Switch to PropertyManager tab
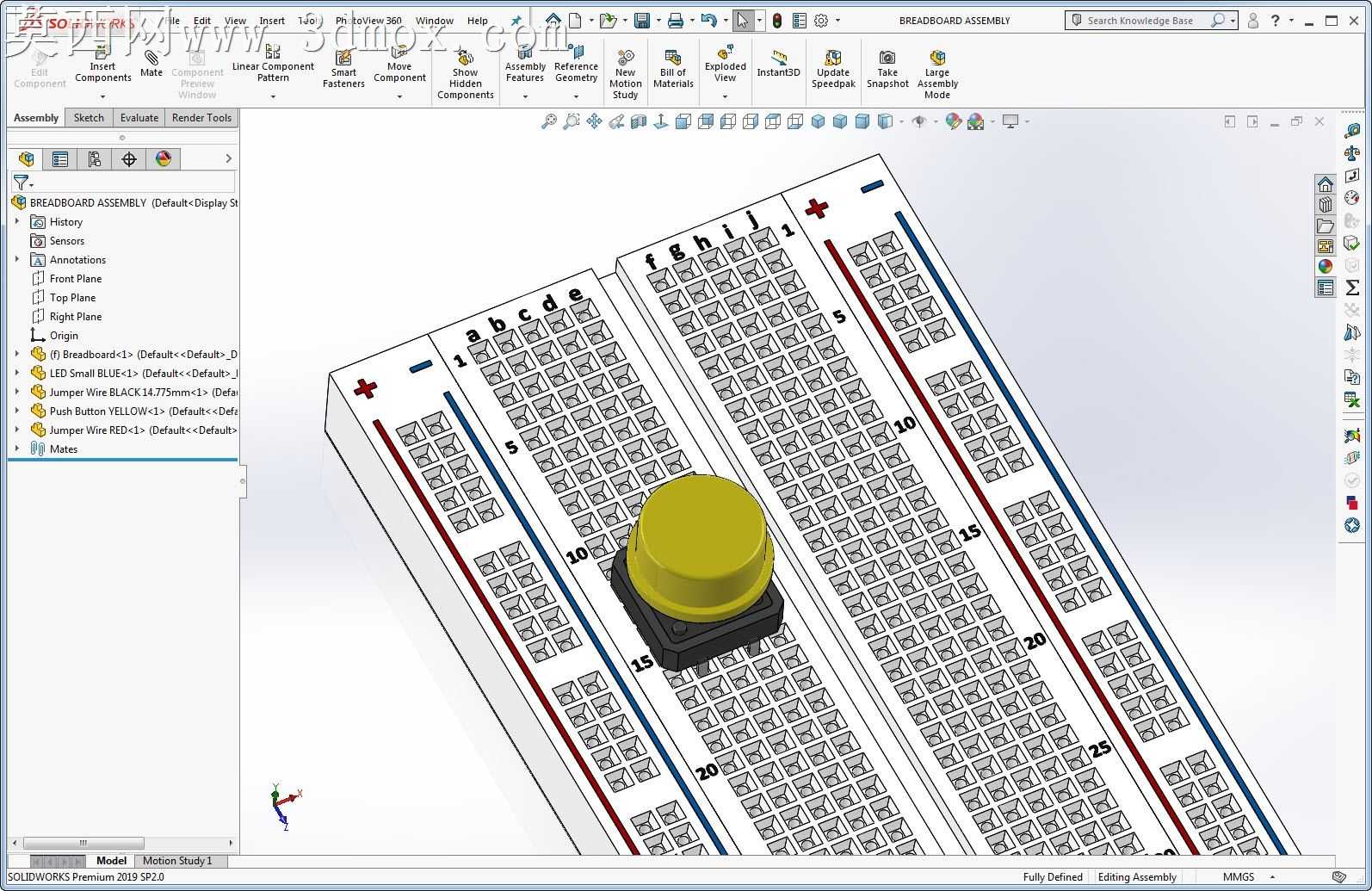1372x891 pixels. 60,158
